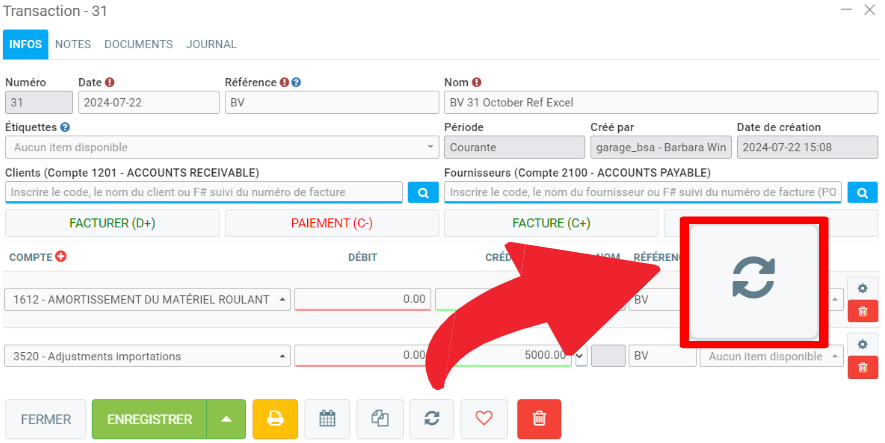The height and width of the screenshot is (443, 885).
Task: Delete the 3520 Adjustments importations line
Action: coord(862,368)
